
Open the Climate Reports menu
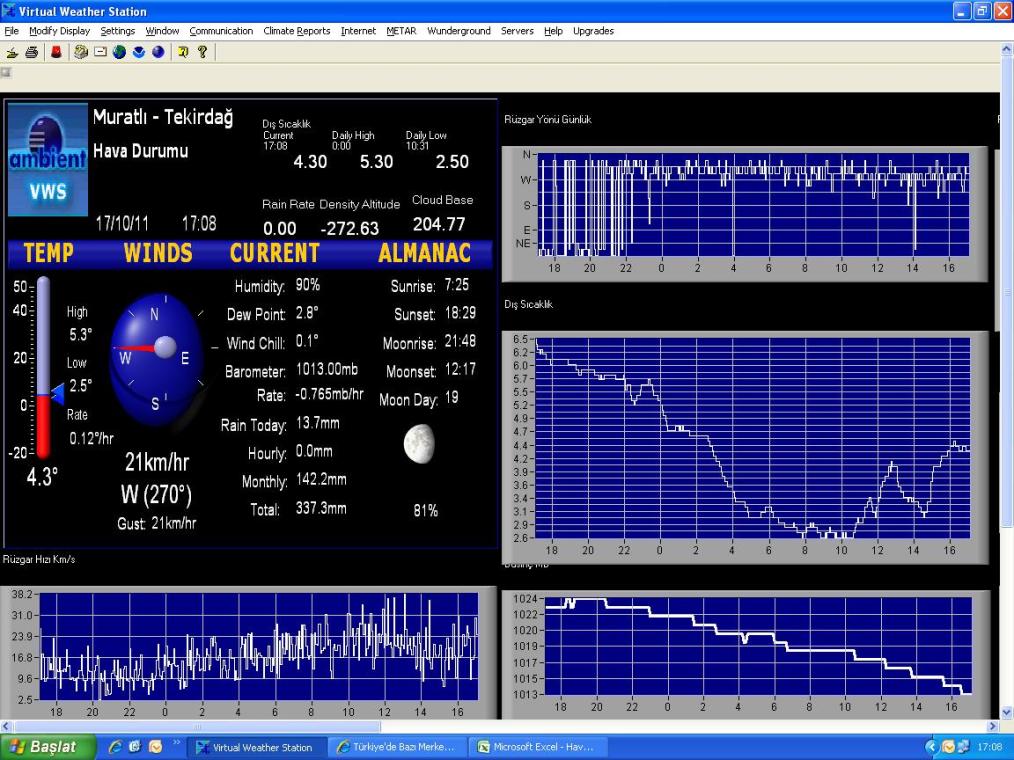coord(296,31)
